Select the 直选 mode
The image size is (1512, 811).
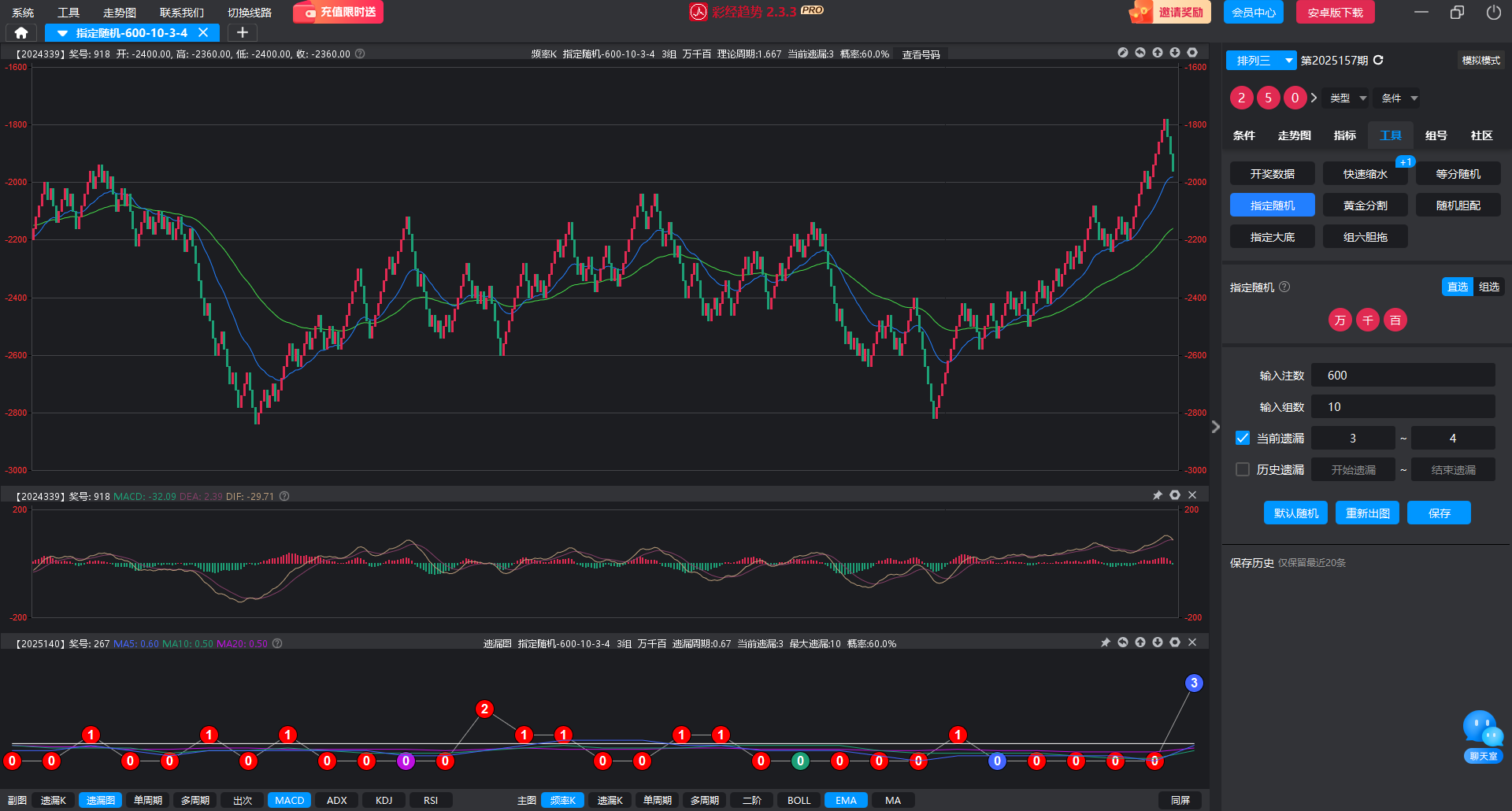pyautogui.click(x=1458, y=287)
